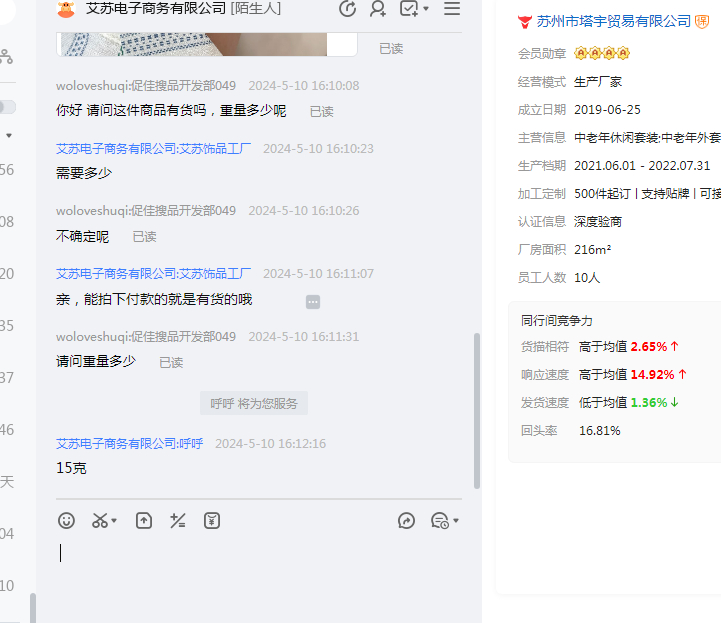Select the scissors screenshot tool
This screenshot has width=721, height=623.
[x=100, y=520]
